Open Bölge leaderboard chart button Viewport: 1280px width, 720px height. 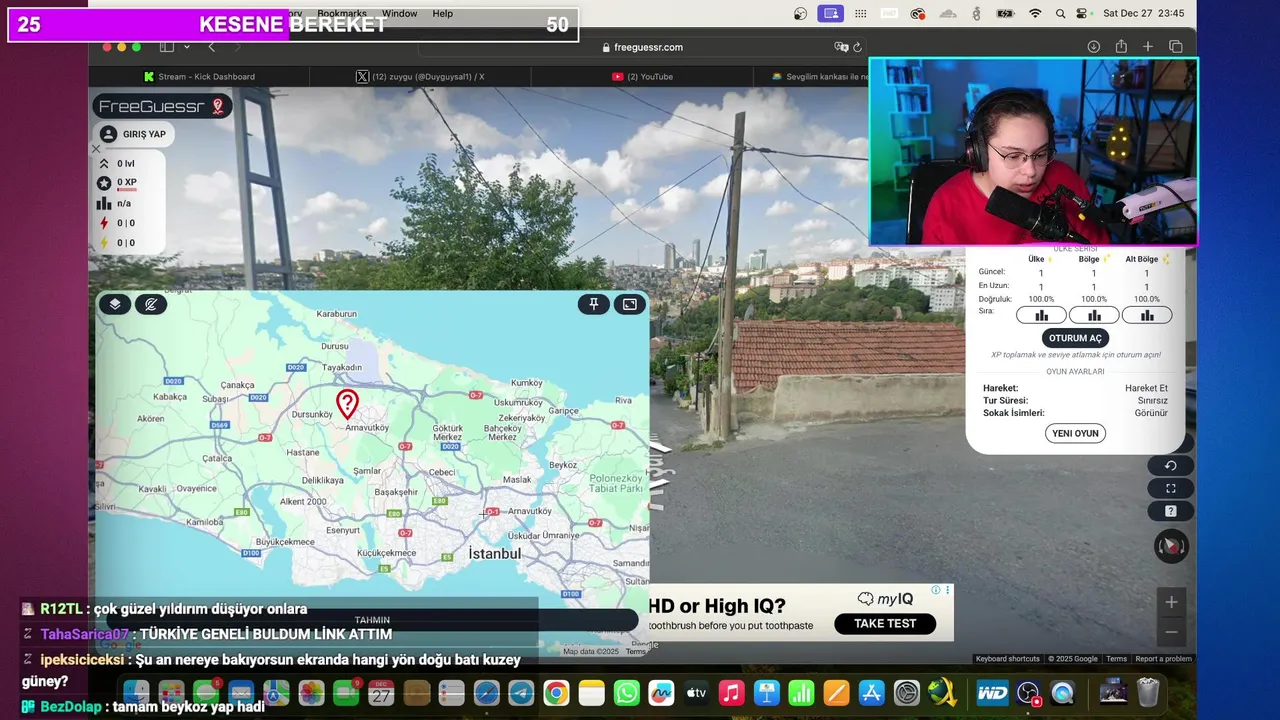tap(1094, 315)
